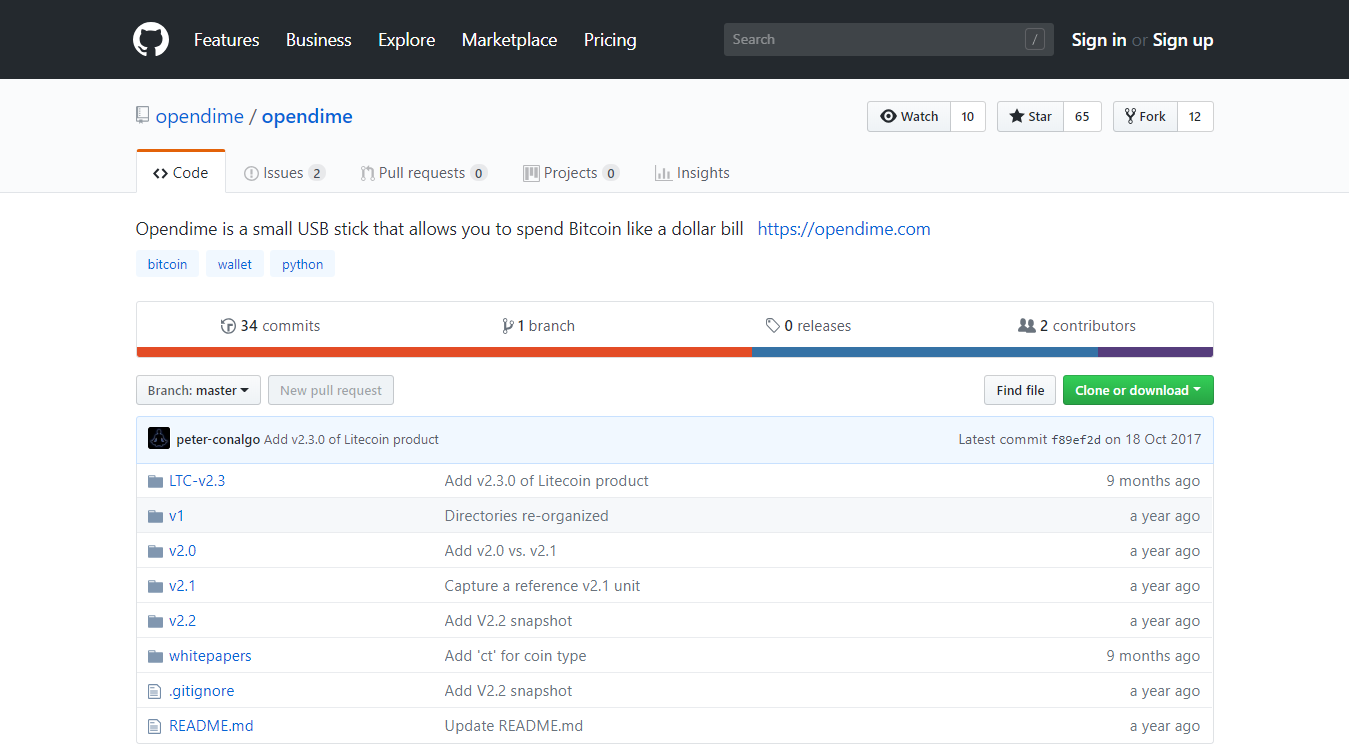Go to the Projects tab
Screen dimensions: 1349x751
(571, 173)
